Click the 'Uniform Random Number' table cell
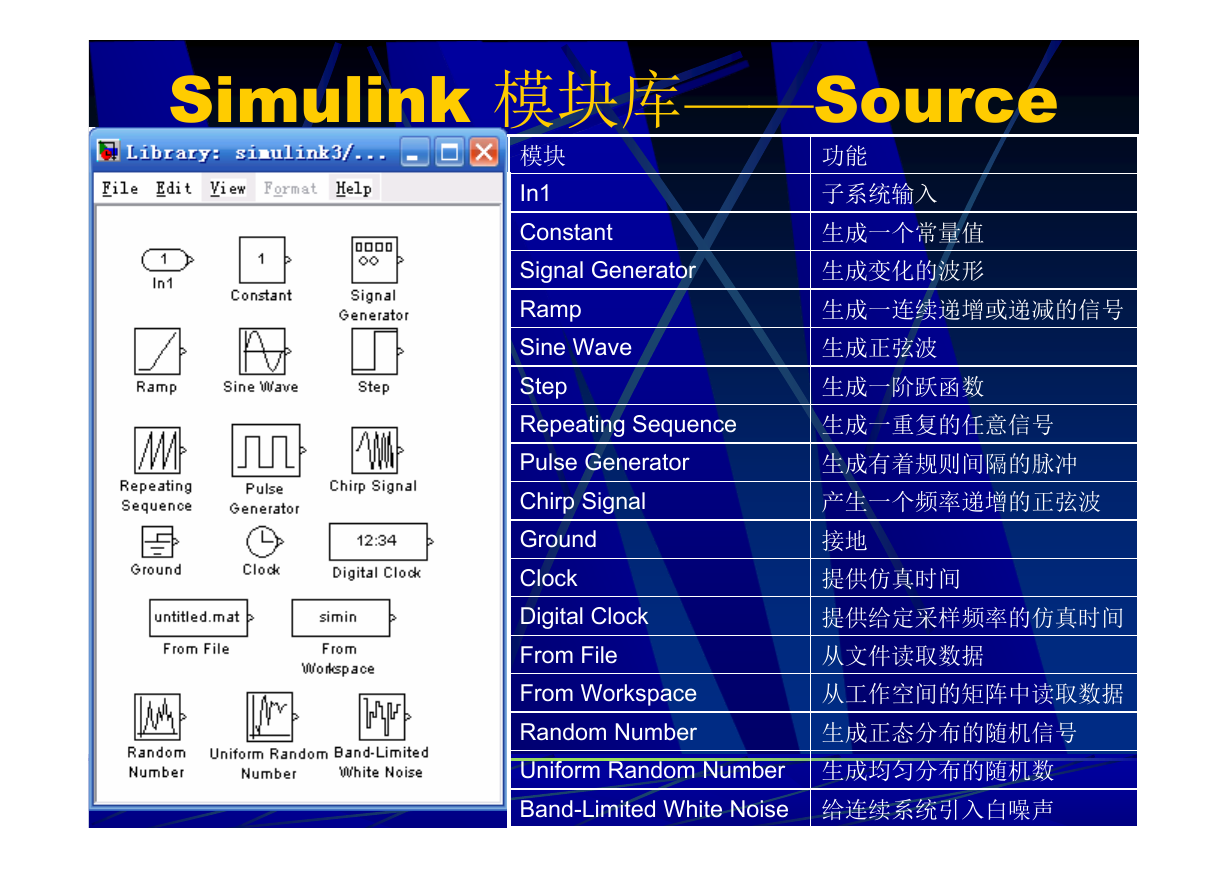Image resolution: width=1228 pixels, height=869 pixels. (660, 771)
